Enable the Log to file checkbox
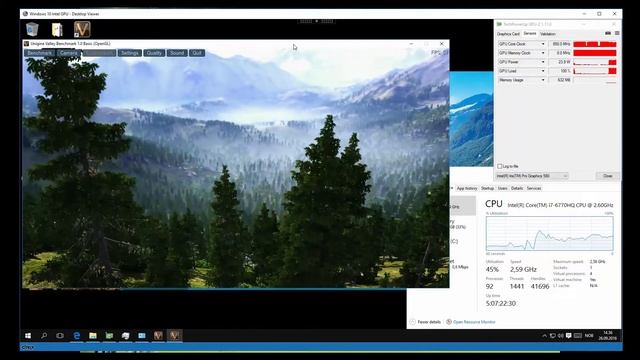The height and width of the screenshot is (360, 640). [x=500, y=167]
